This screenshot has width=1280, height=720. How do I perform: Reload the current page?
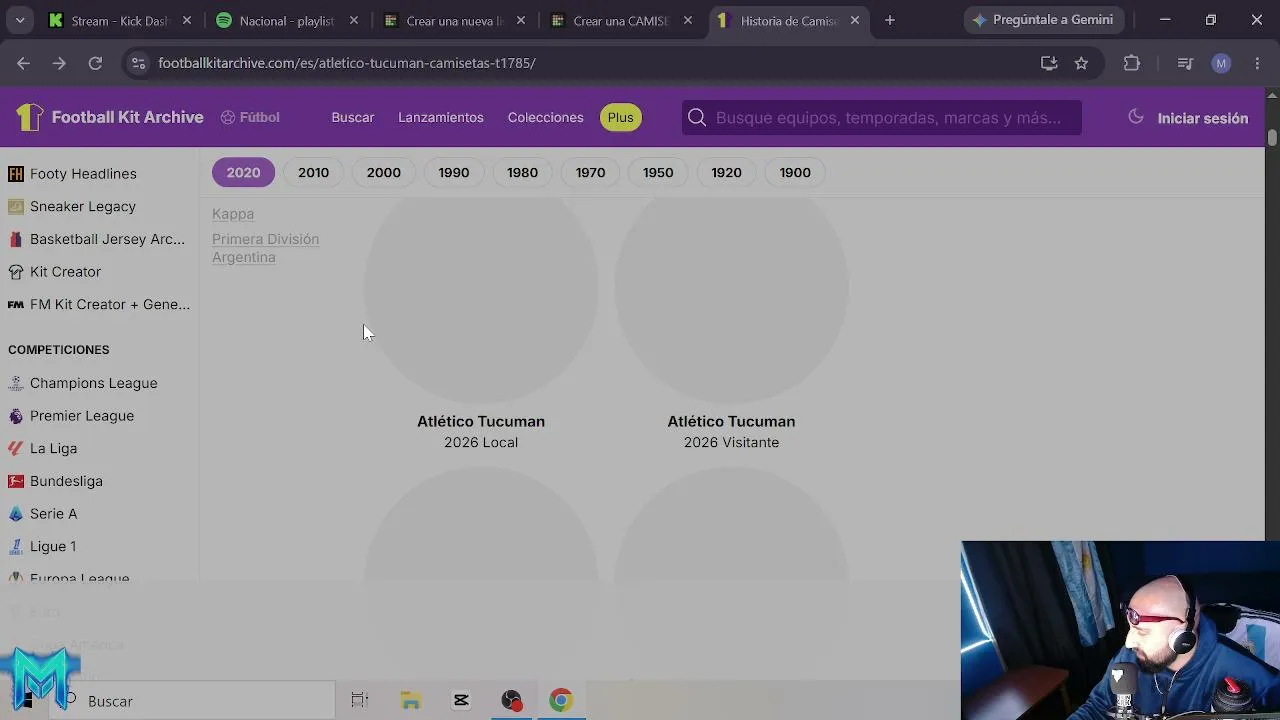[95, 63]
